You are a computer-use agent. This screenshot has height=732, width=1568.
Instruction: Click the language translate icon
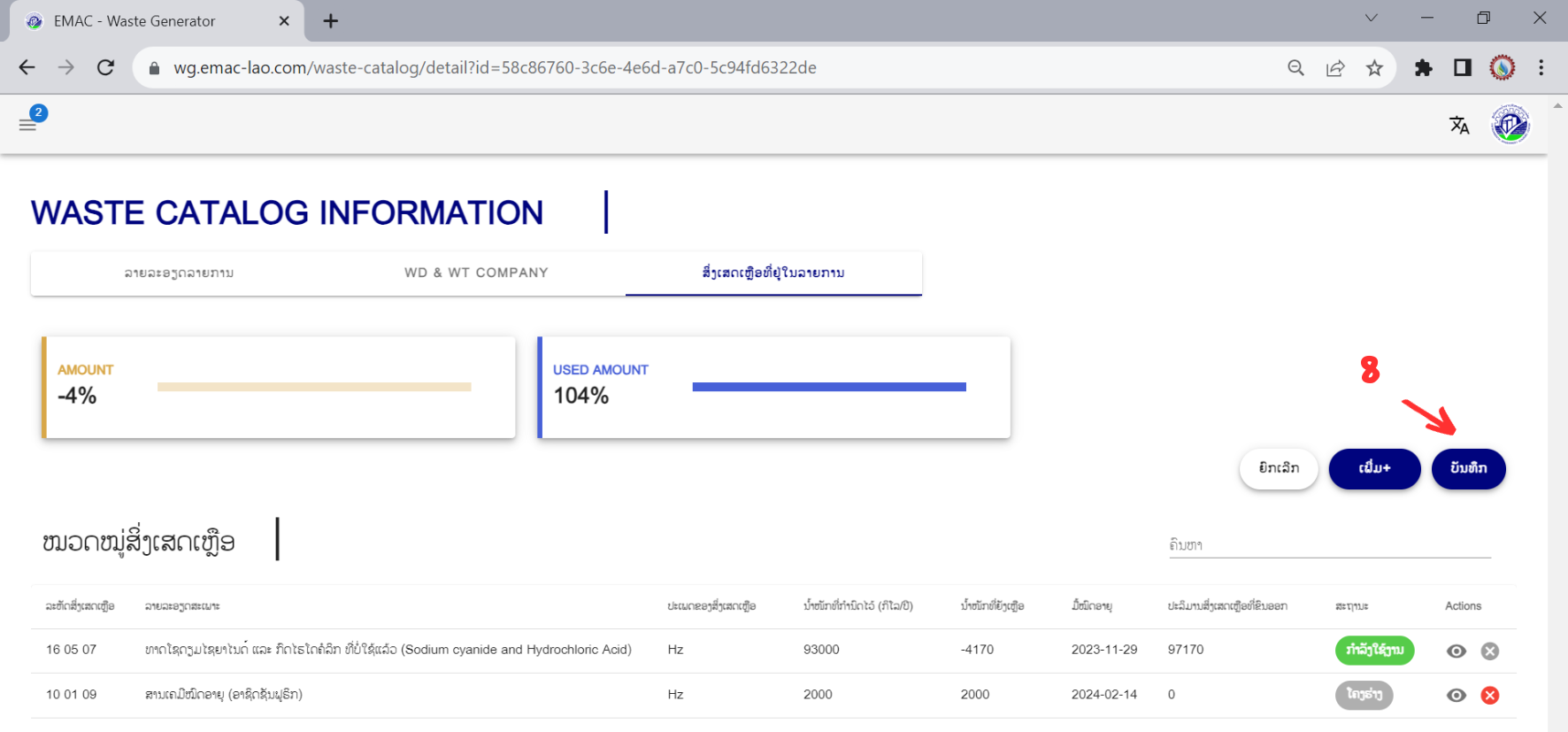point(1459,125)
